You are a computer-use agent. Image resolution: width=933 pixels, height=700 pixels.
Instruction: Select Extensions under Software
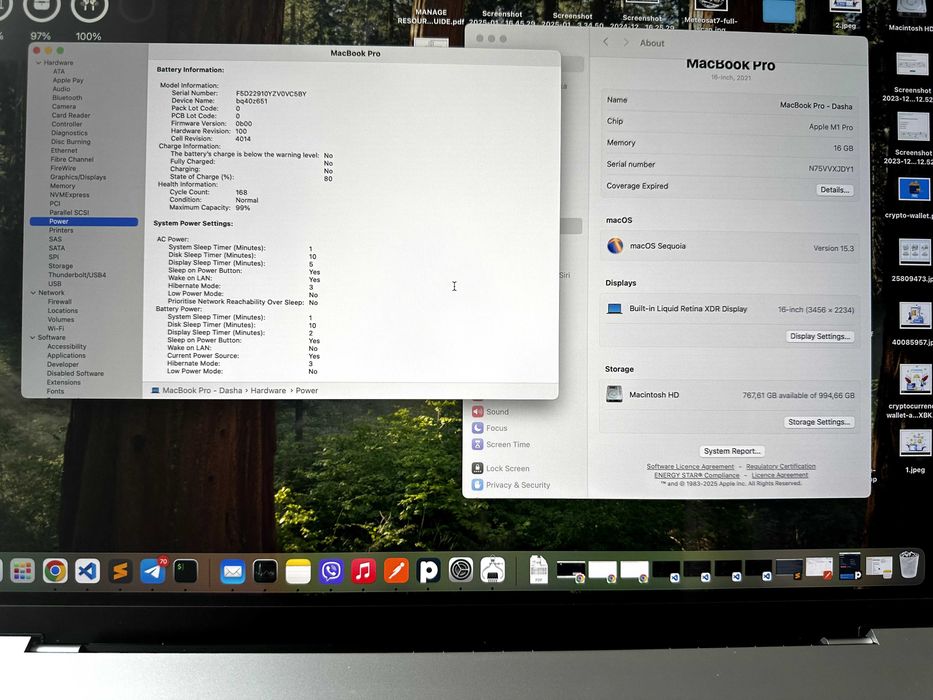point(63,382)
